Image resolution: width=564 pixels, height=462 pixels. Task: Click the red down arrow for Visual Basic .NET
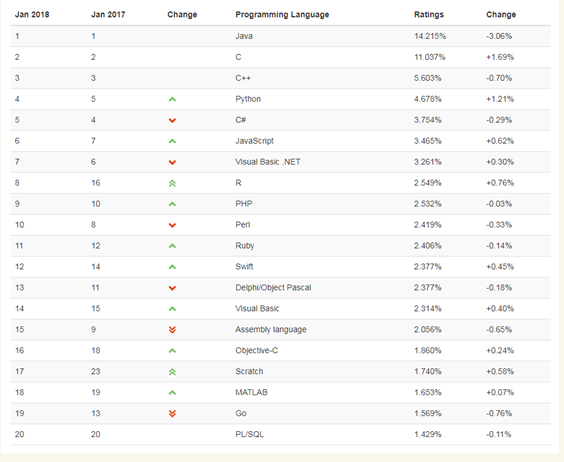(172, 162)
